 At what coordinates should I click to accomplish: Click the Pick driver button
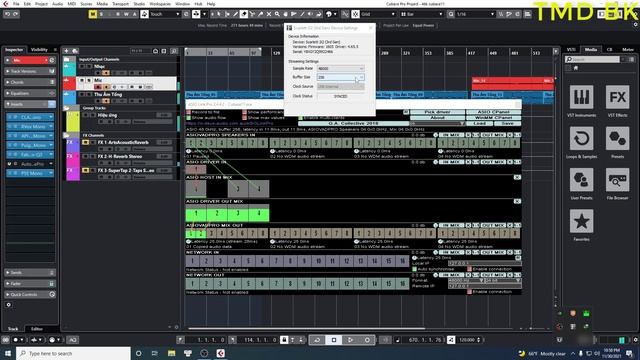(x=437, y=112)
